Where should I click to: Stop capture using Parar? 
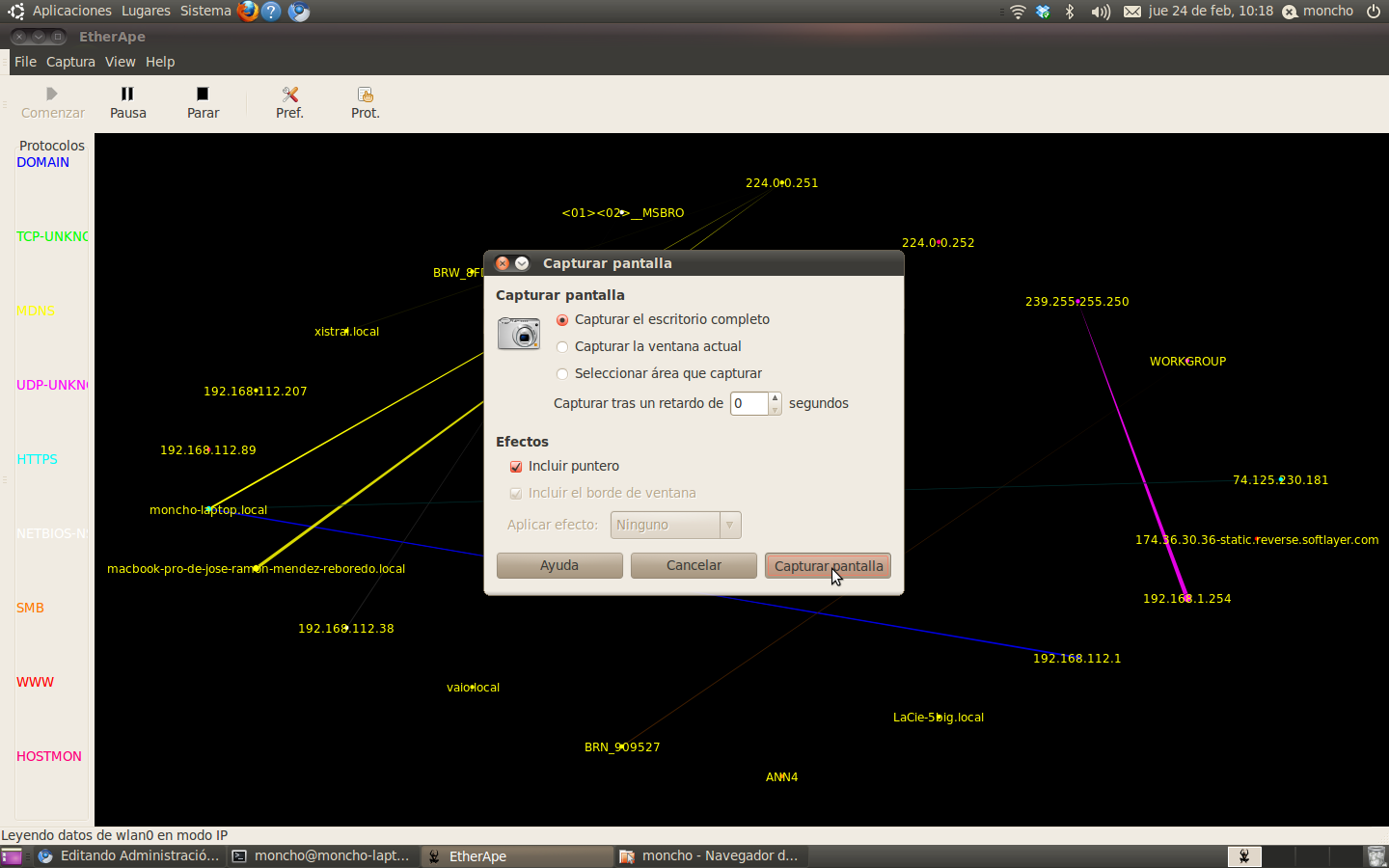click(x=203, y=102)
